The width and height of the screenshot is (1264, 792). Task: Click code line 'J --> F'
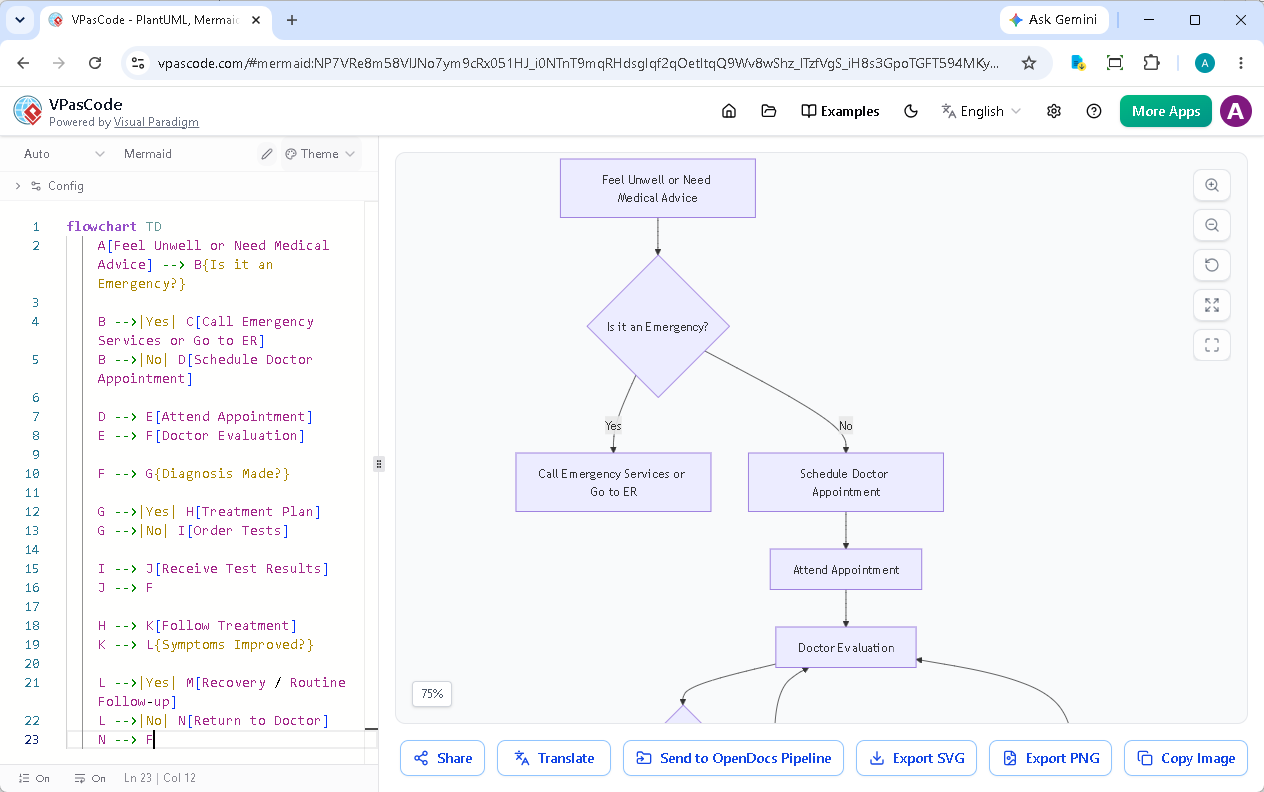tap(126, 588)
